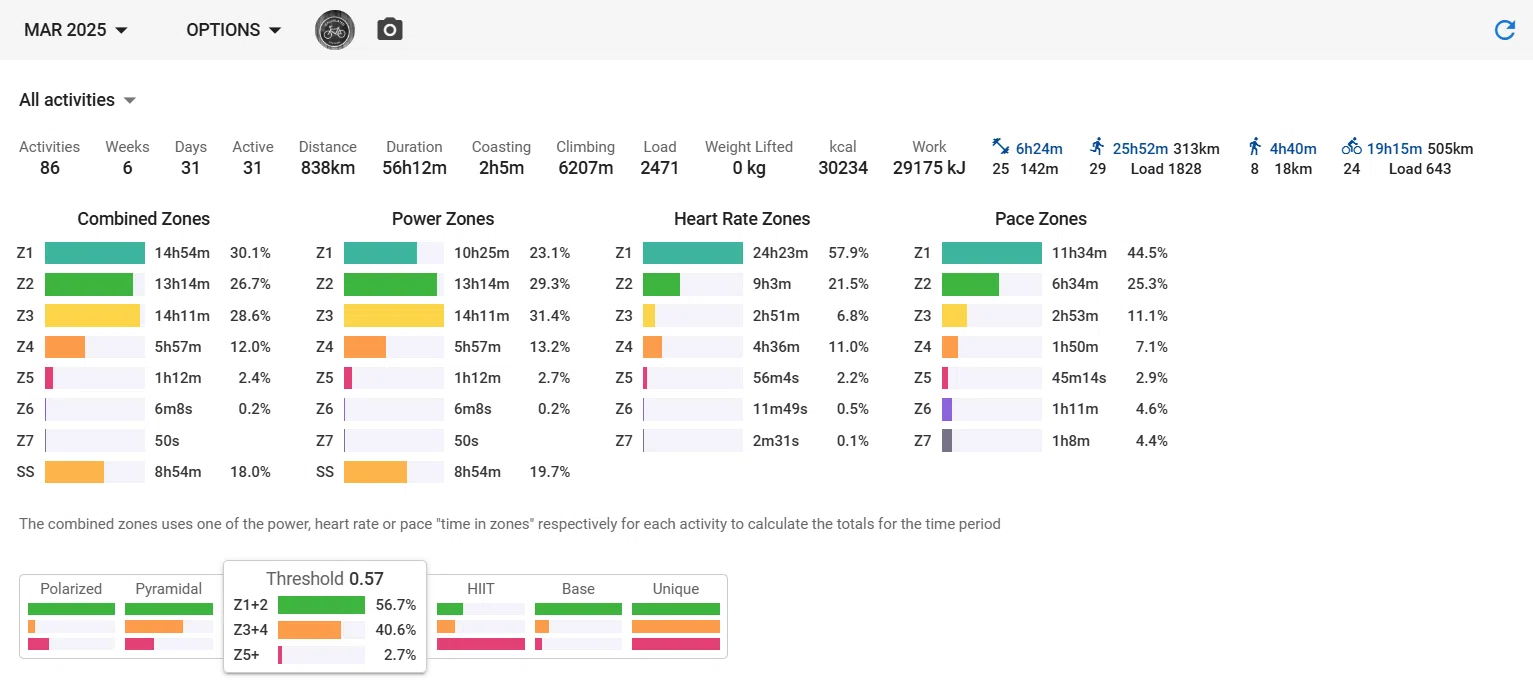
Task: Take a snapshot with the camera icon
Action: click(x=390, y=30)
